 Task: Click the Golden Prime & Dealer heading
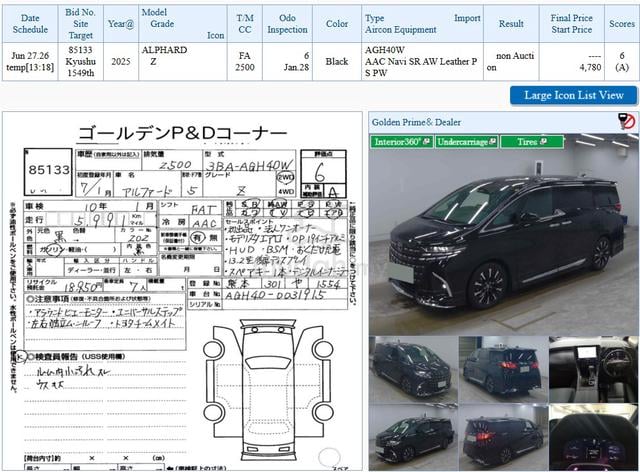point(416,122)
